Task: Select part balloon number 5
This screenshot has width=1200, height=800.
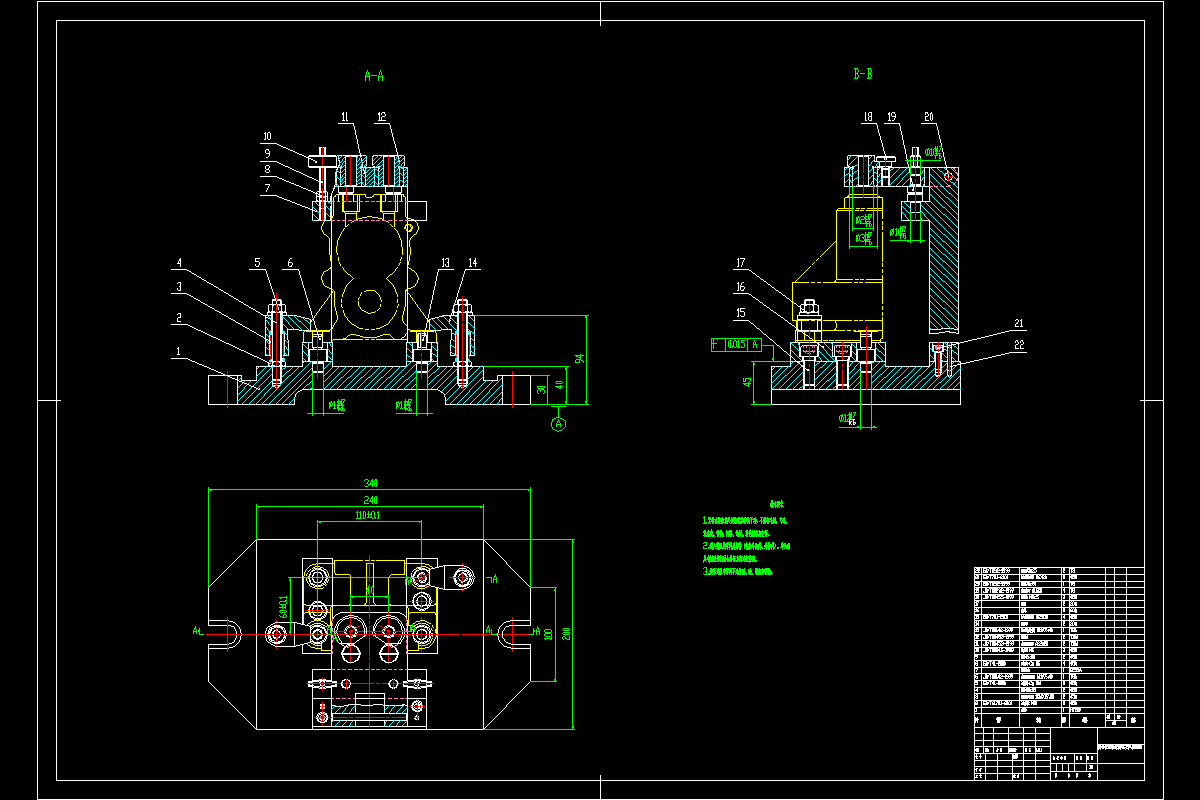Action: coord(256,263)
